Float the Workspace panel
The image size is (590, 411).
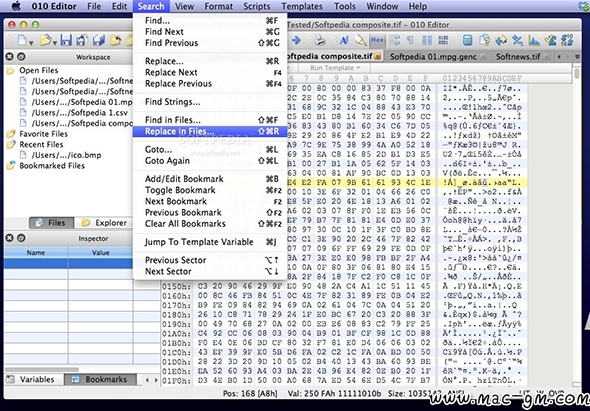tap(21, 57)
